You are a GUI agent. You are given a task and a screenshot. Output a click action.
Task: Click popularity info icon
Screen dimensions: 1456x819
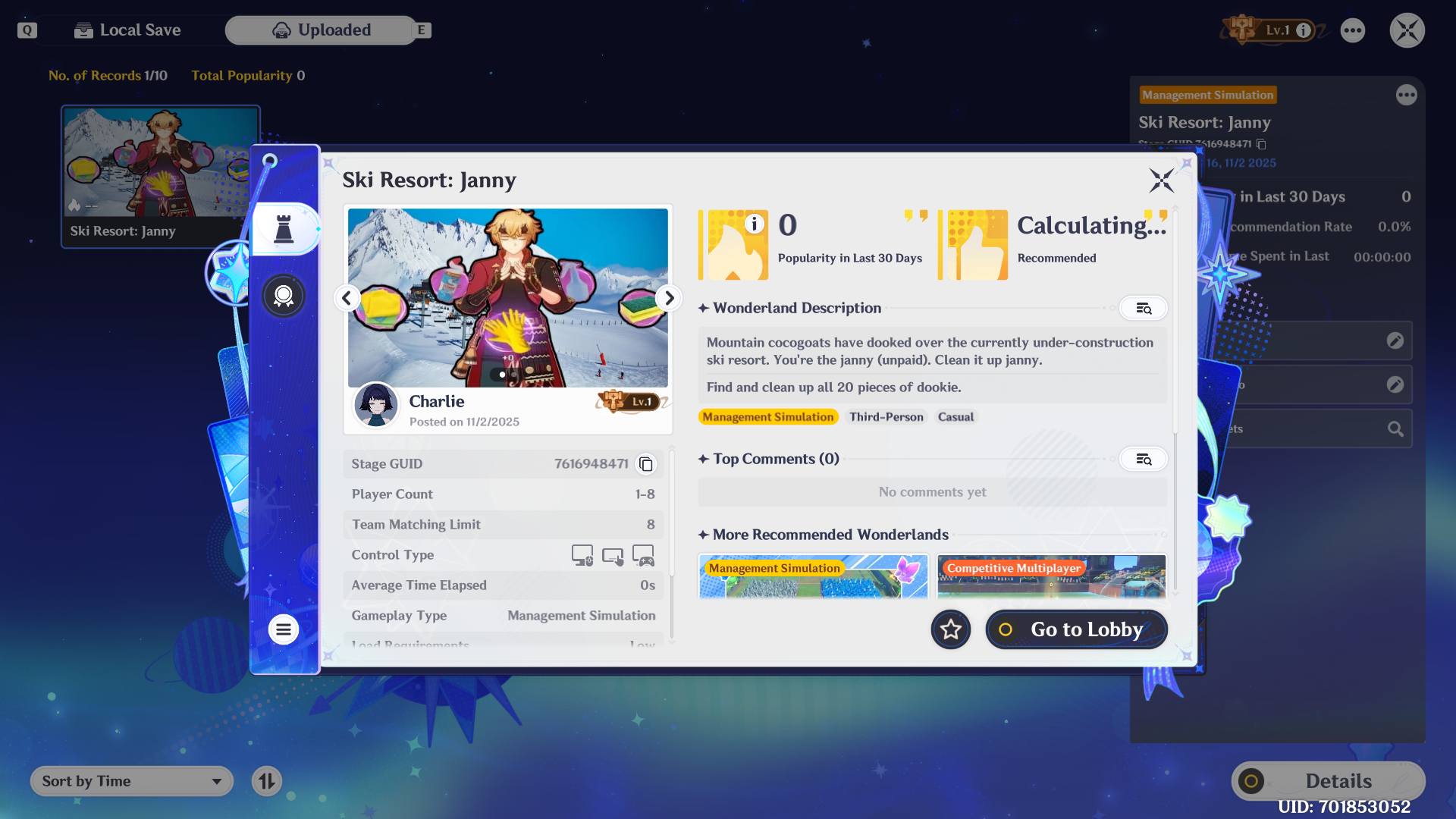(x=754, y=224)
